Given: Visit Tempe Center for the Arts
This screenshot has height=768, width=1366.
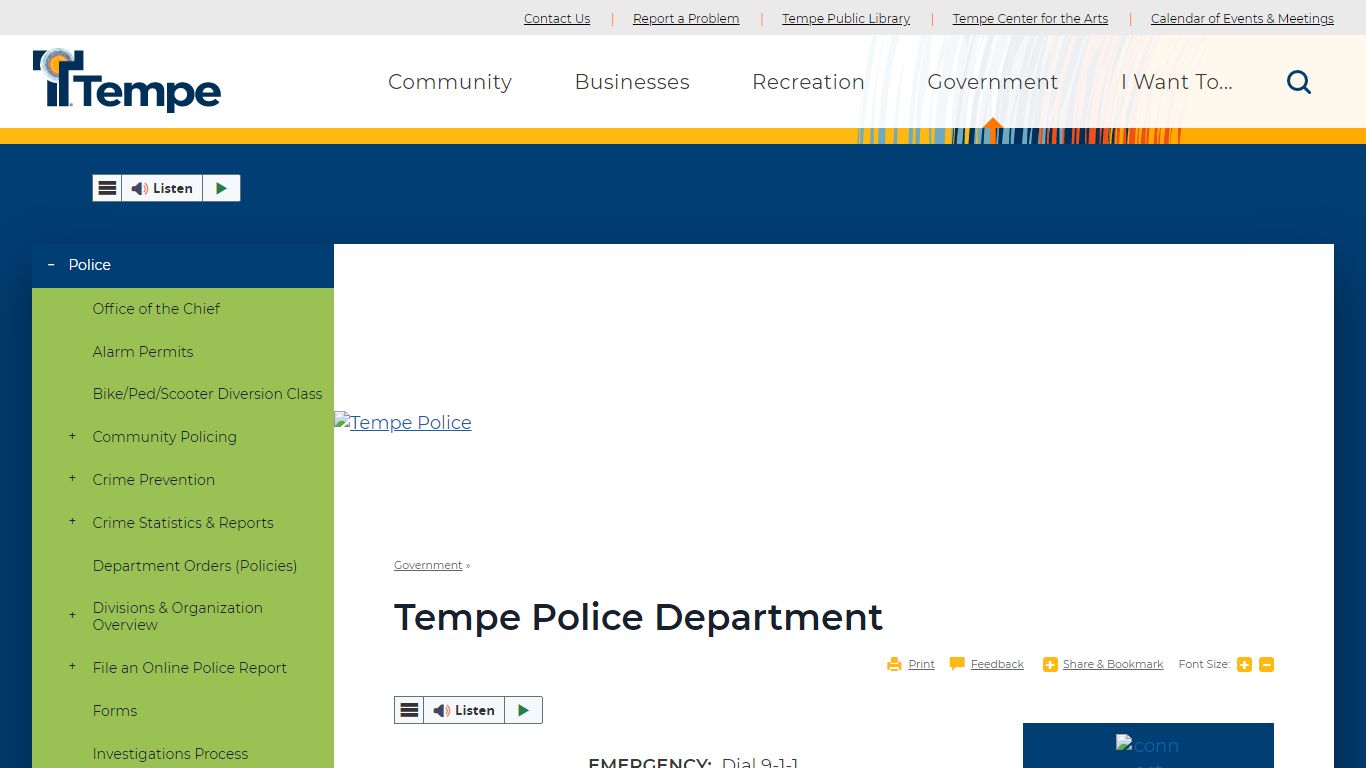Looking at the screenshot, I should 1030,18.
